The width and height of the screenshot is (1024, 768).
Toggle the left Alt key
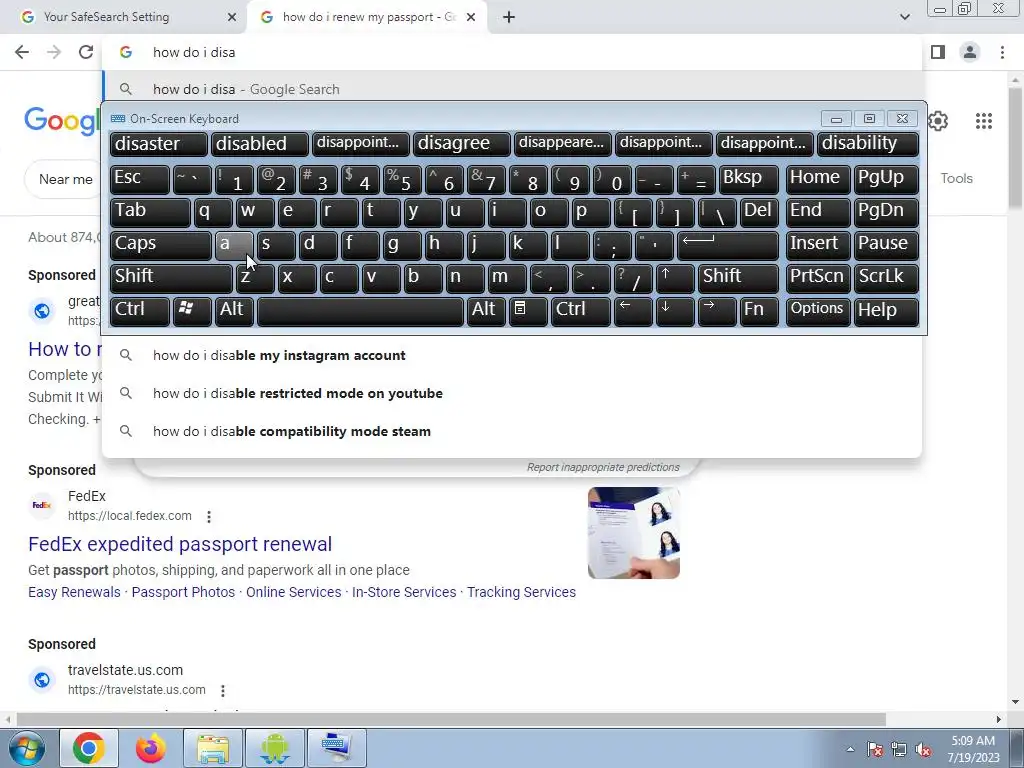pyautogui.click(x=234, y=311)
